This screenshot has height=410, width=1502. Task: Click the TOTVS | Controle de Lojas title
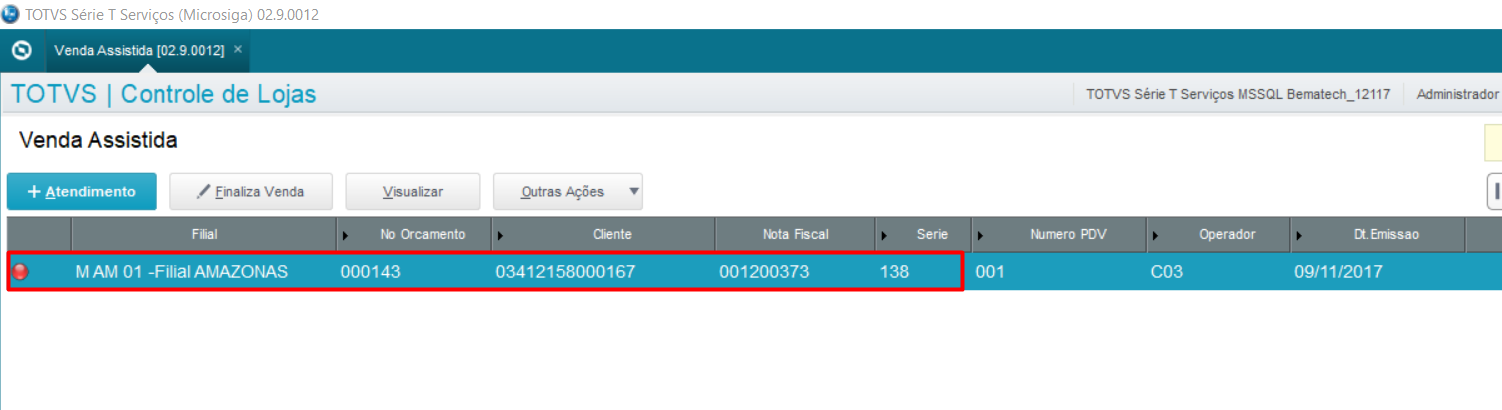coord(163,95)
